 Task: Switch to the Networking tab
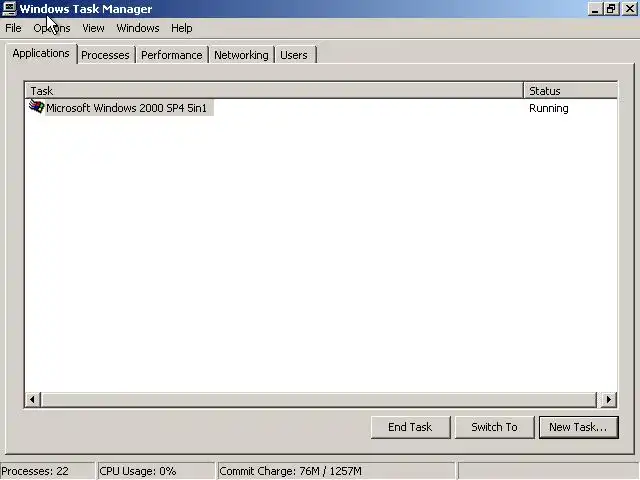point(241,55)
